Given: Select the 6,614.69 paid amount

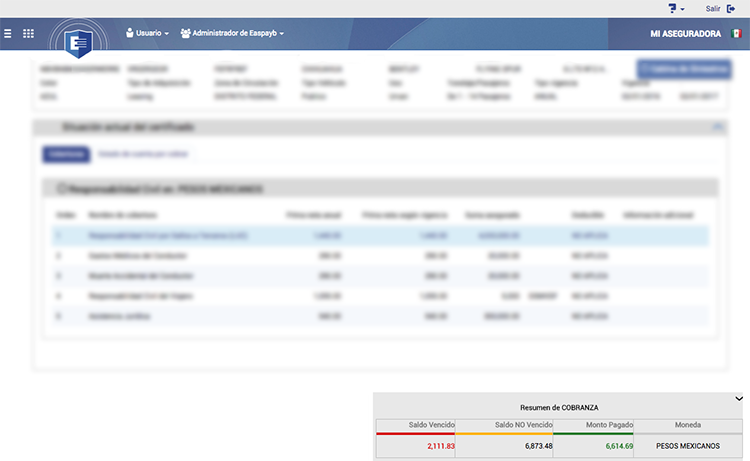Looking at the screenshot, I should 619,446.
